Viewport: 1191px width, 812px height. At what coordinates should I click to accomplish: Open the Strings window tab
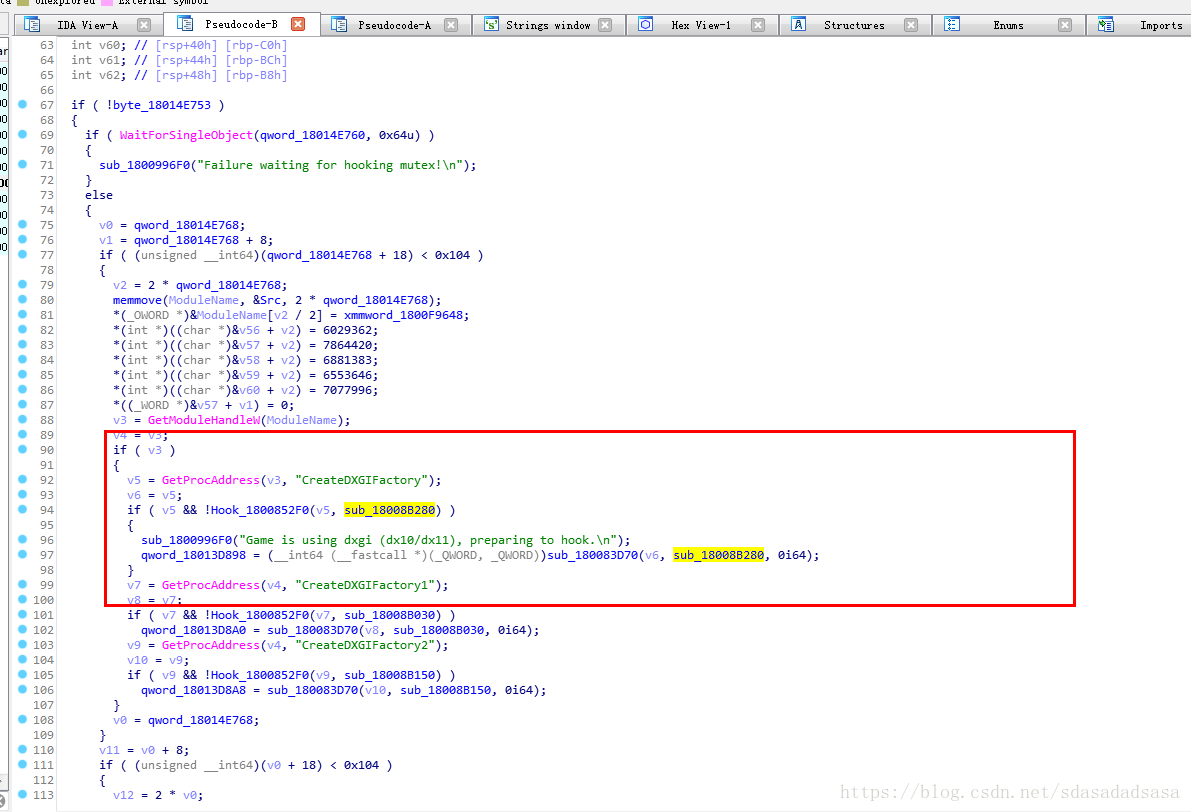(x=548, y=25)
